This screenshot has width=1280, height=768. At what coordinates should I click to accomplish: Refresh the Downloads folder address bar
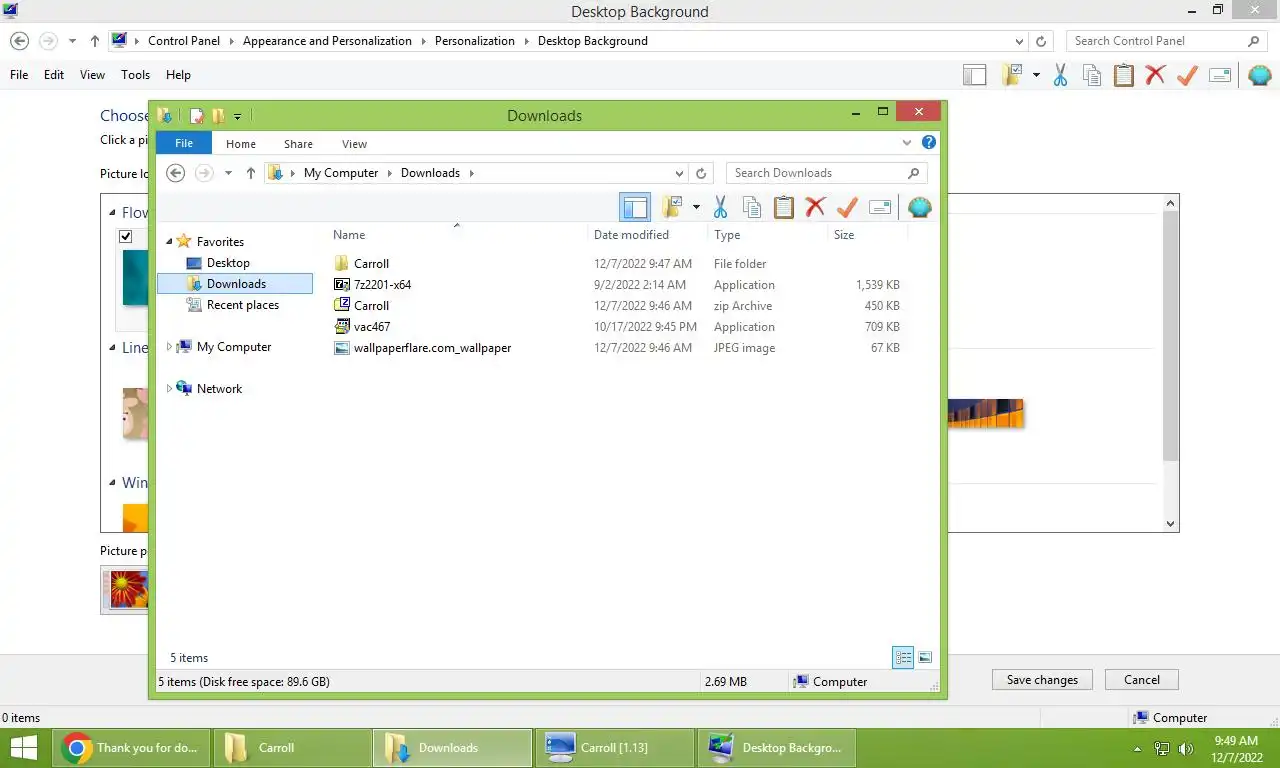point(702,173)
